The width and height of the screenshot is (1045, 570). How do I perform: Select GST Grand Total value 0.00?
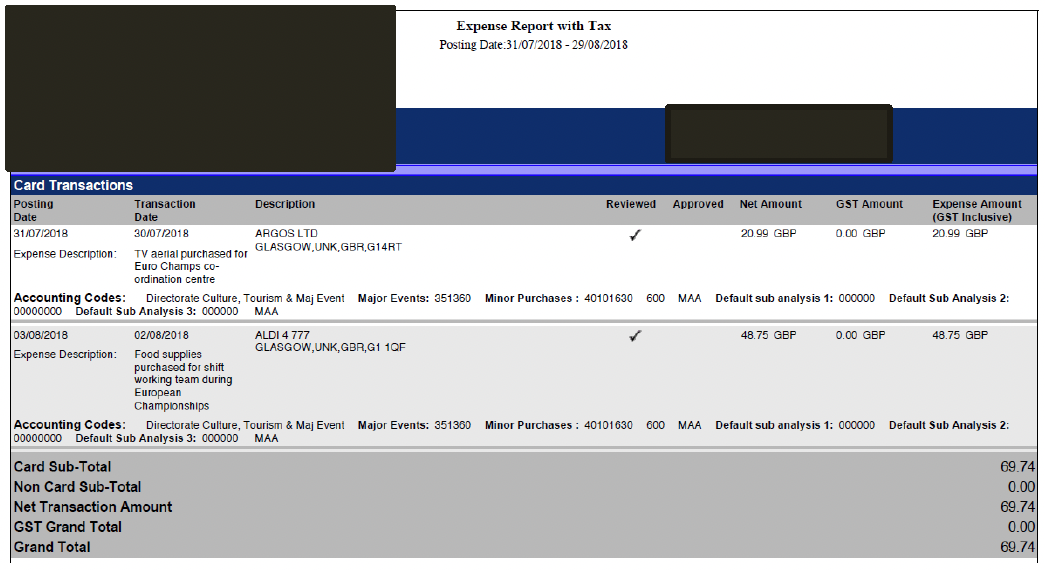pos(1021,527)
